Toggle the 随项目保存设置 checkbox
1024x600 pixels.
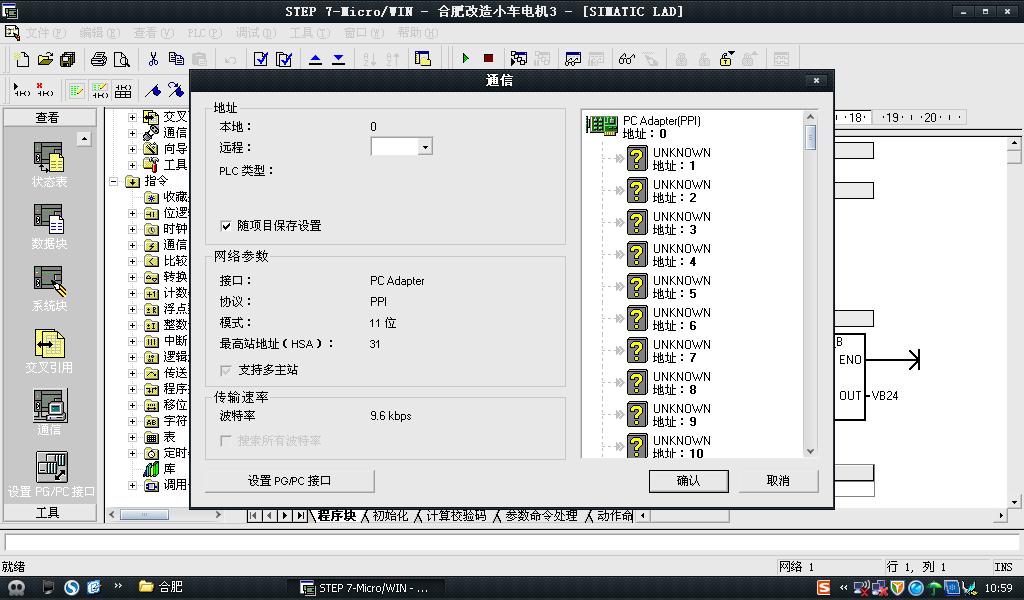coord(226,226)
